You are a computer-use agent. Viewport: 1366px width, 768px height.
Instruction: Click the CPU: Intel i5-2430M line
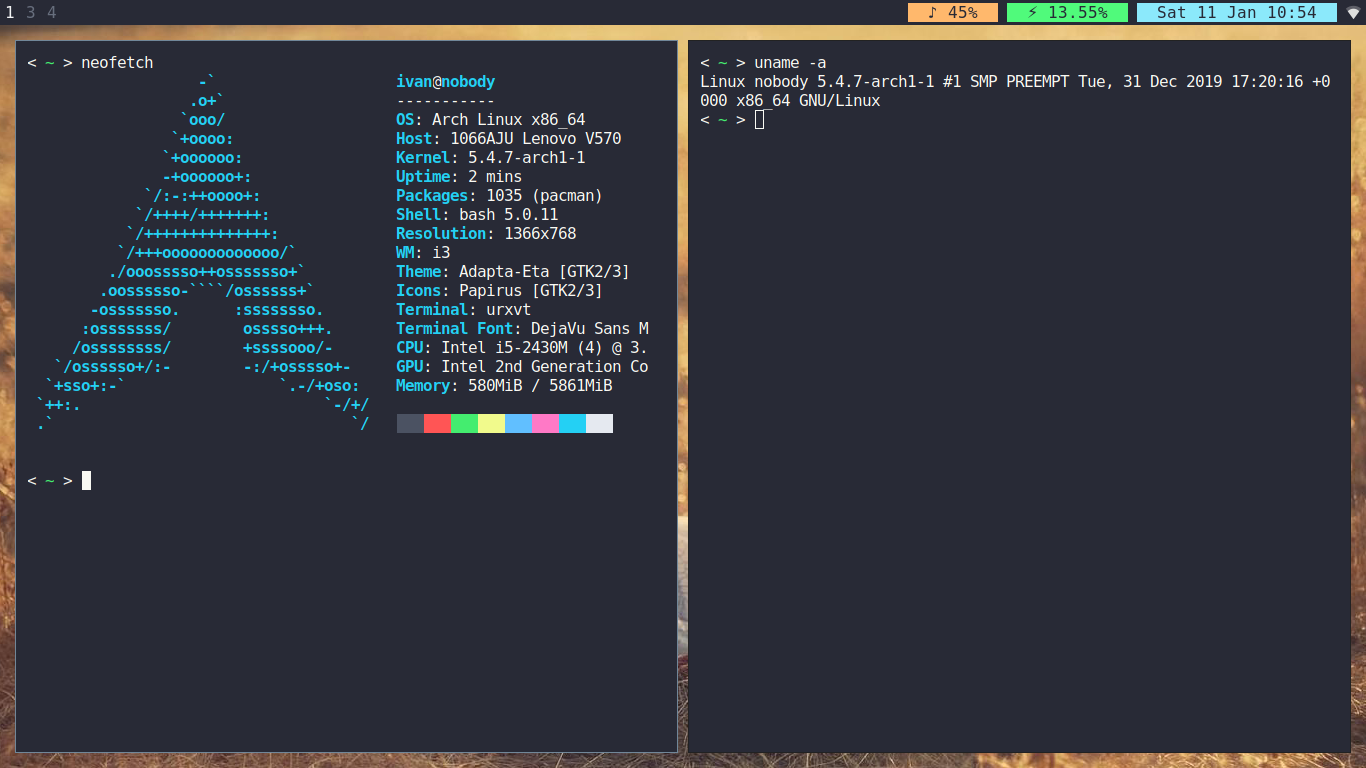click(x=522, y=348)
